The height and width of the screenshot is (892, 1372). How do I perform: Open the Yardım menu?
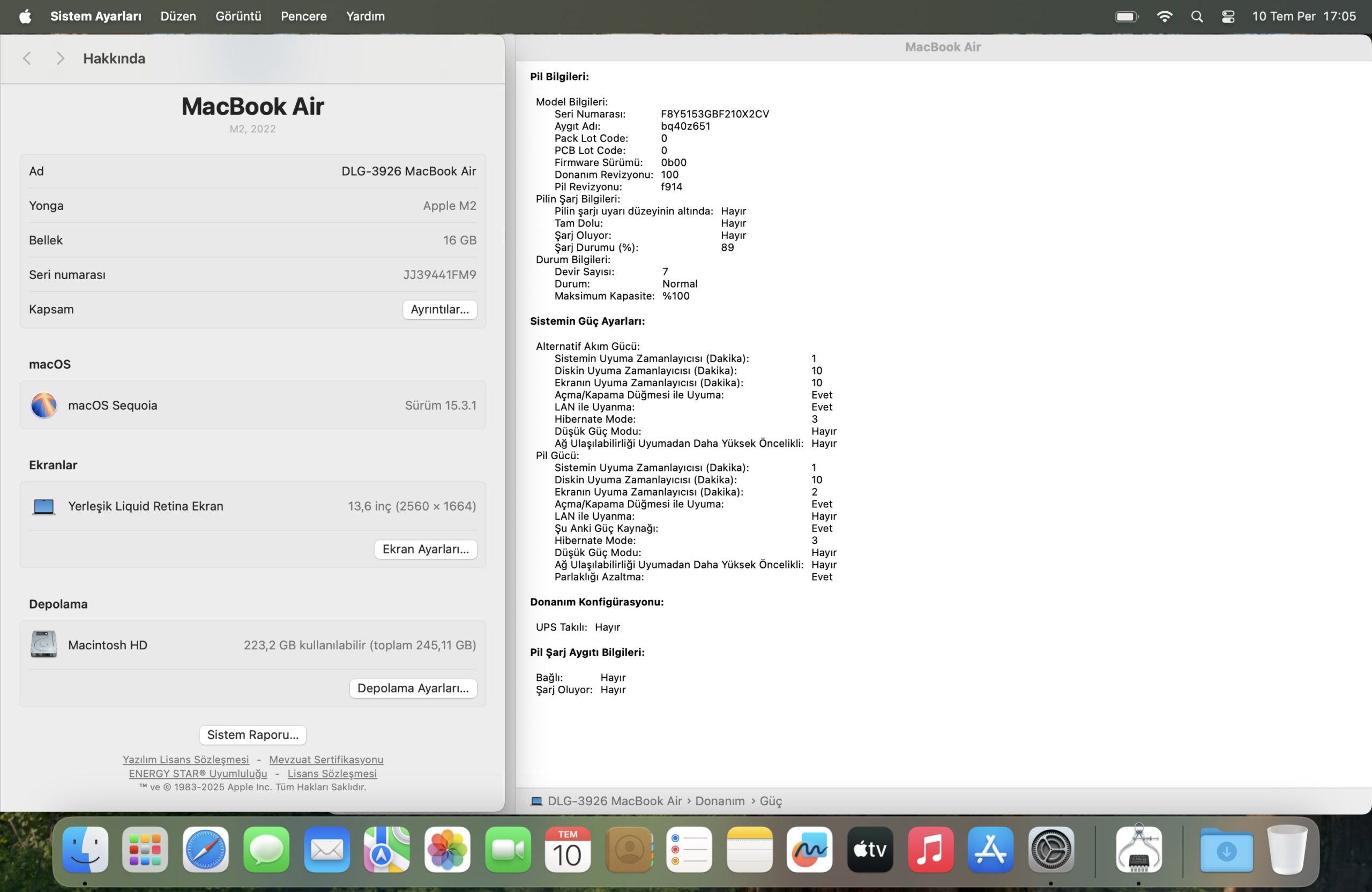[x=366, y=16]
